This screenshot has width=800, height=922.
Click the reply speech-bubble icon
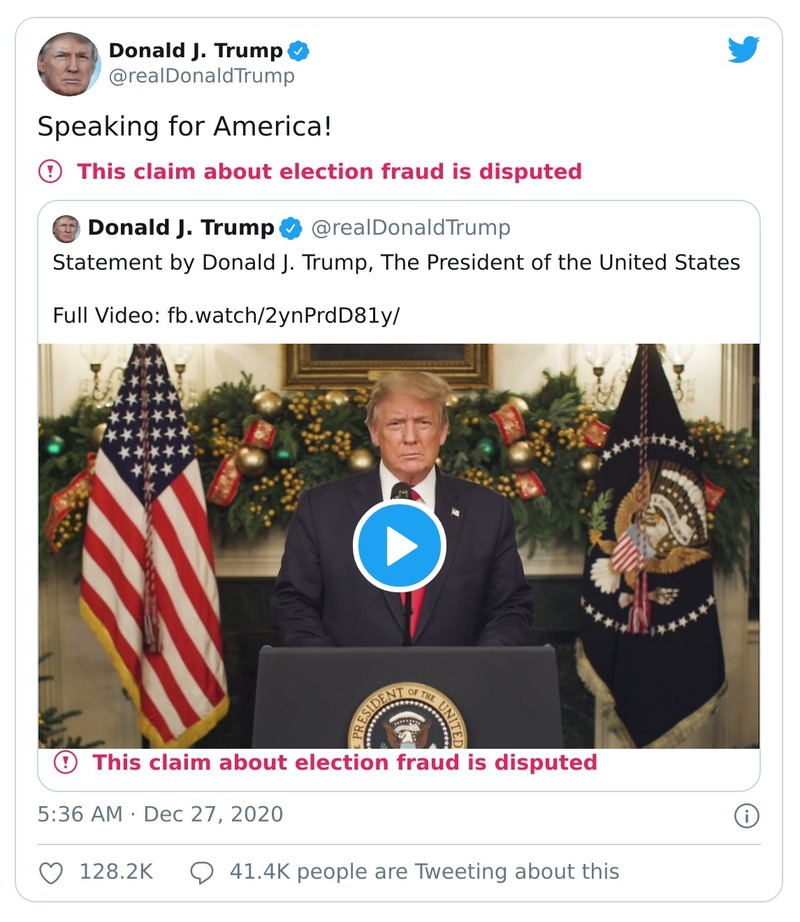203,871
